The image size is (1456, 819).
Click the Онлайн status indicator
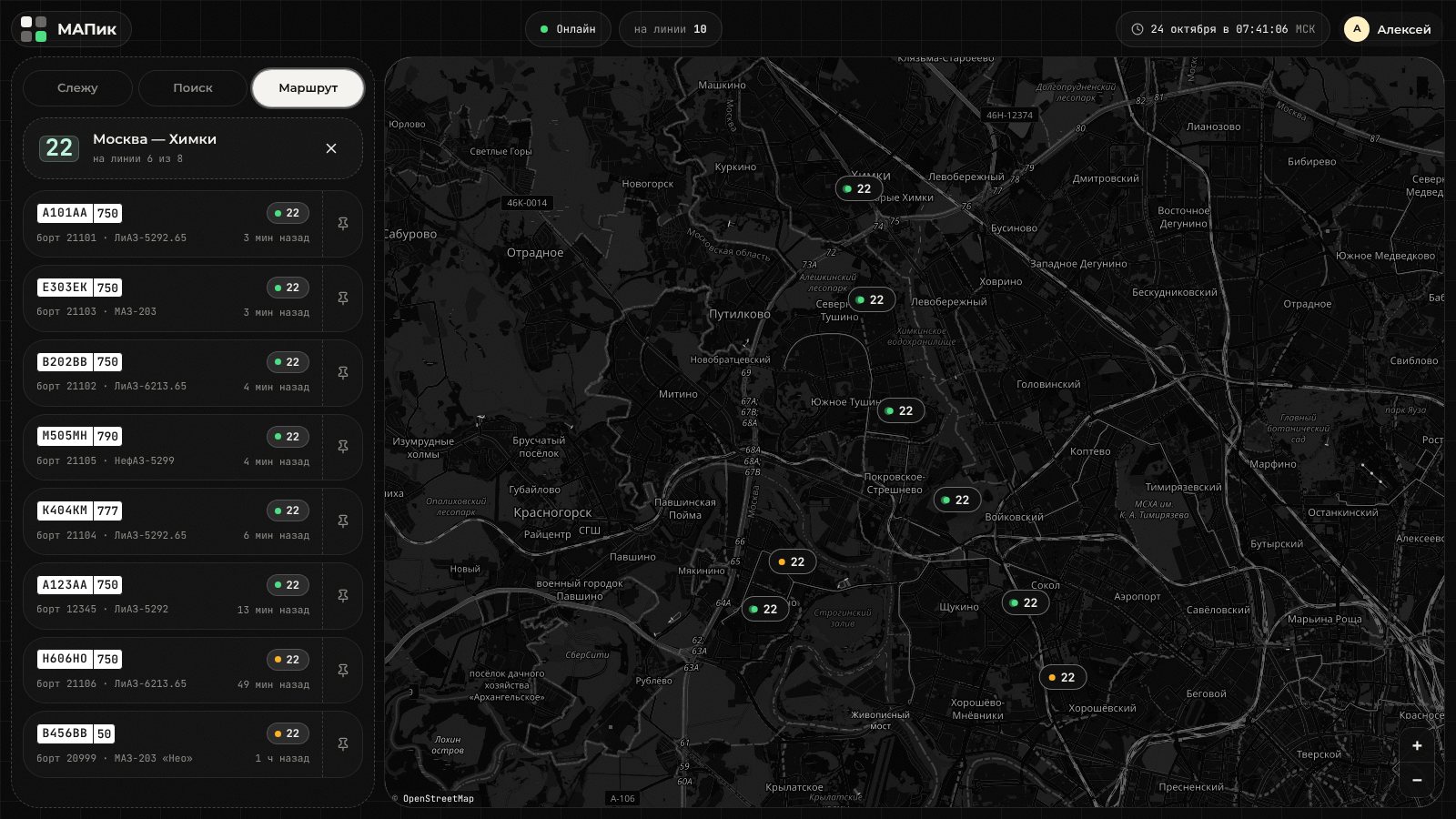tap(568, 29)
